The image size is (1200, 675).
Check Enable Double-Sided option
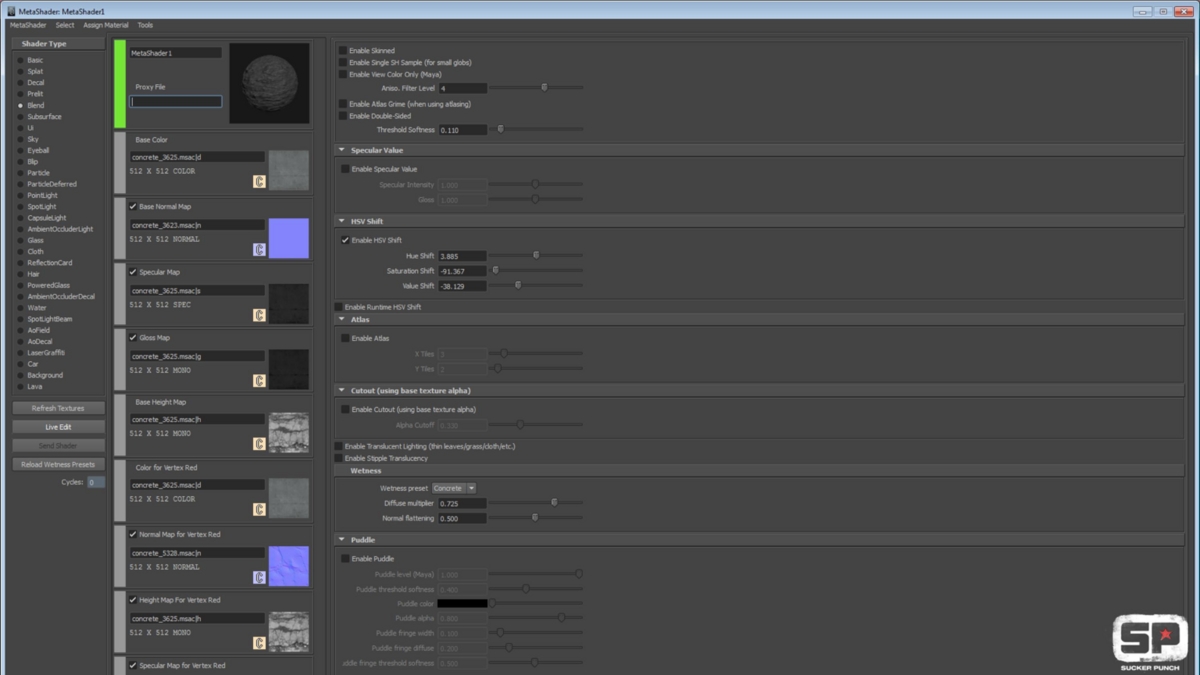click(343, 116)
